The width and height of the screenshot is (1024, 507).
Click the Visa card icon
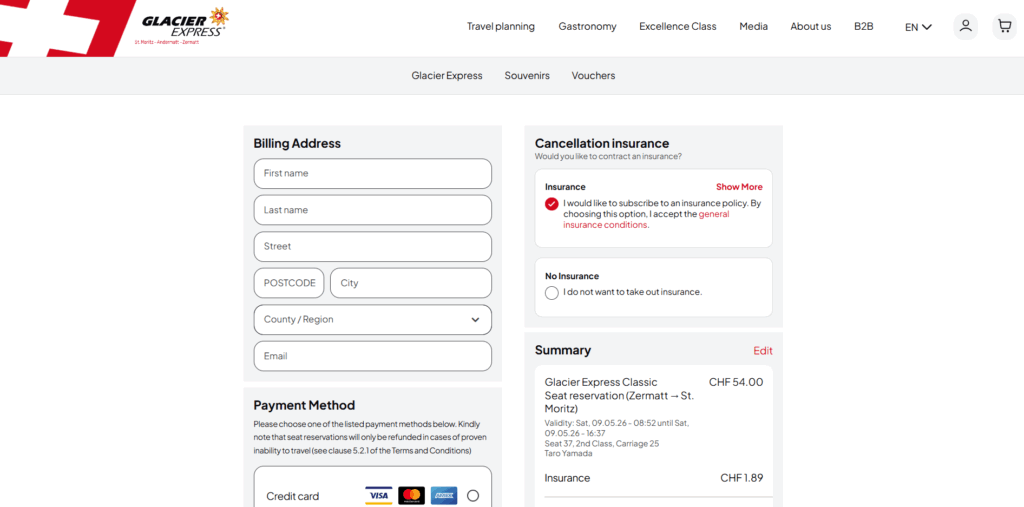click(x=378, y=496)
